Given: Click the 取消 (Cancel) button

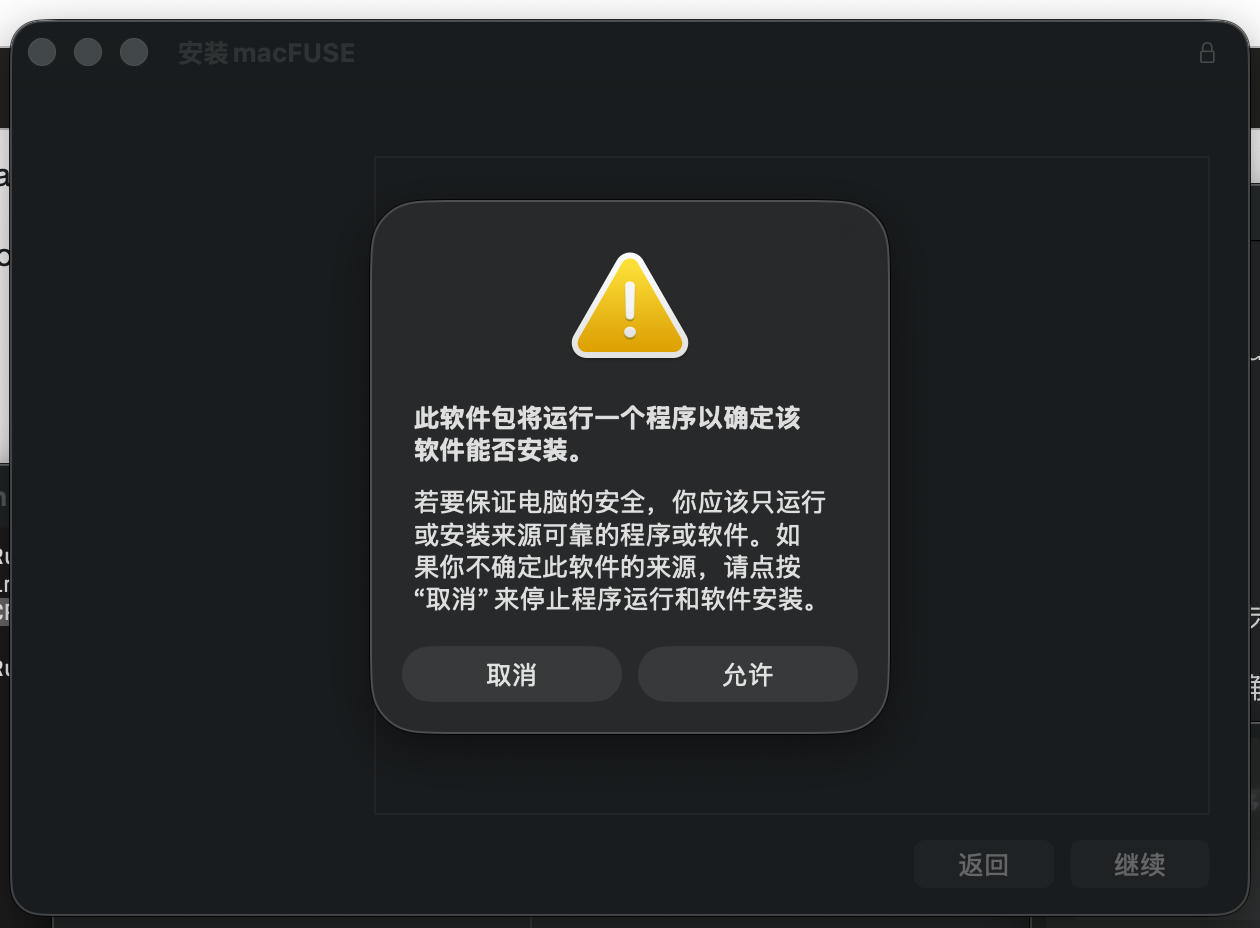Looking at the screenshot, I should click(512, 674).
